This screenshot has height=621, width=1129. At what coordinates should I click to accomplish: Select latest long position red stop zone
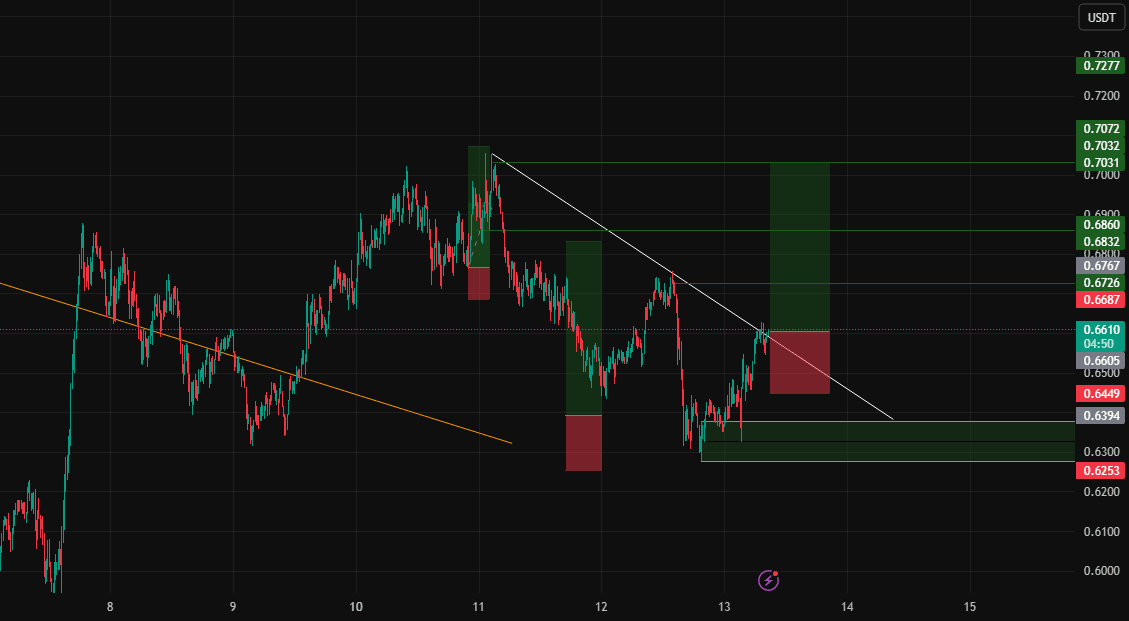800,362
